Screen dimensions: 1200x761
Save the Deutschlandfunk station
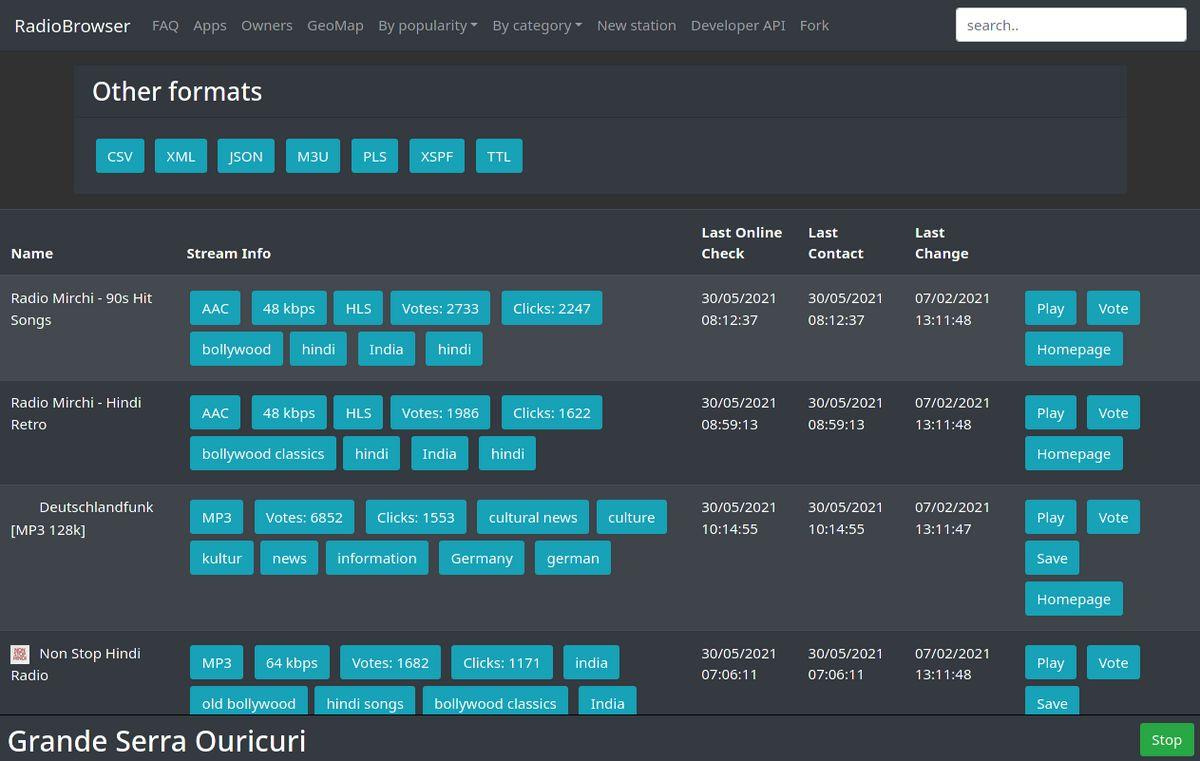pos(1052,559)
